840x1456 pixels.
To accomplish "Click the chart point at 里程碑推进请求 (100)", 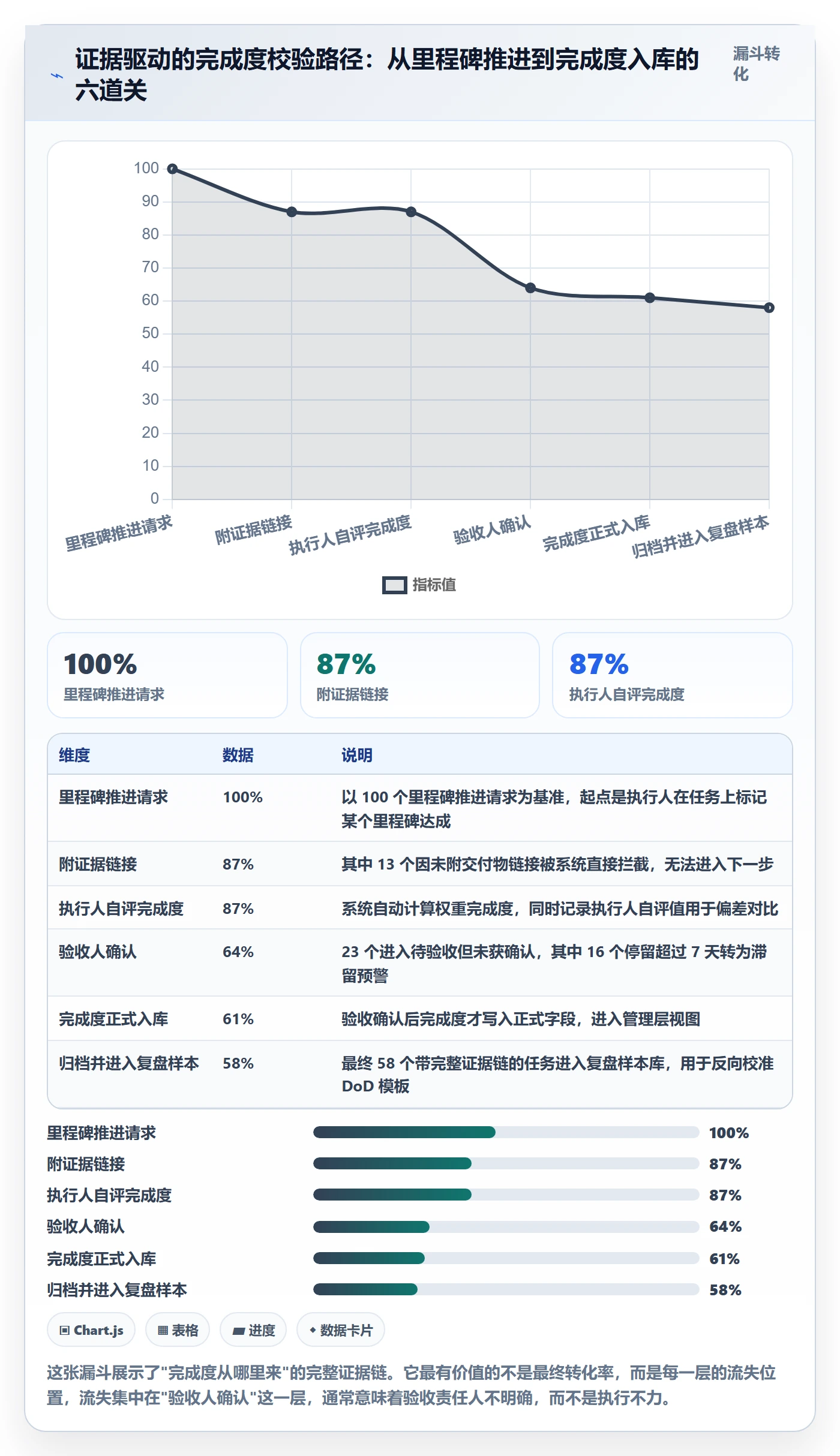I will point(172,169).
